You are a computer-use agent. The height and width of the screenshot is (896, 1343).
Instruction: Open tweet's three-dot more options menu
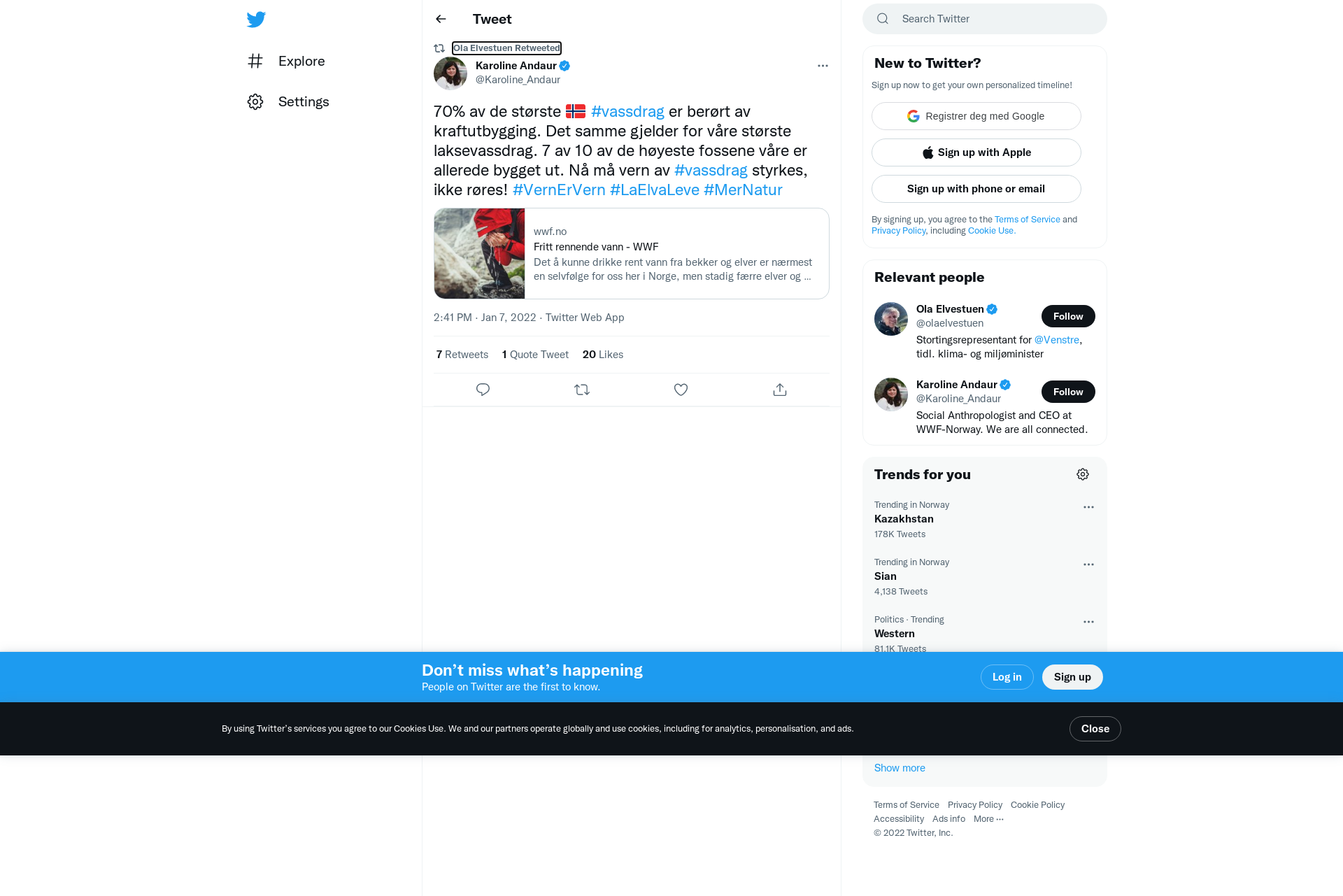click(x=823, y=66)
